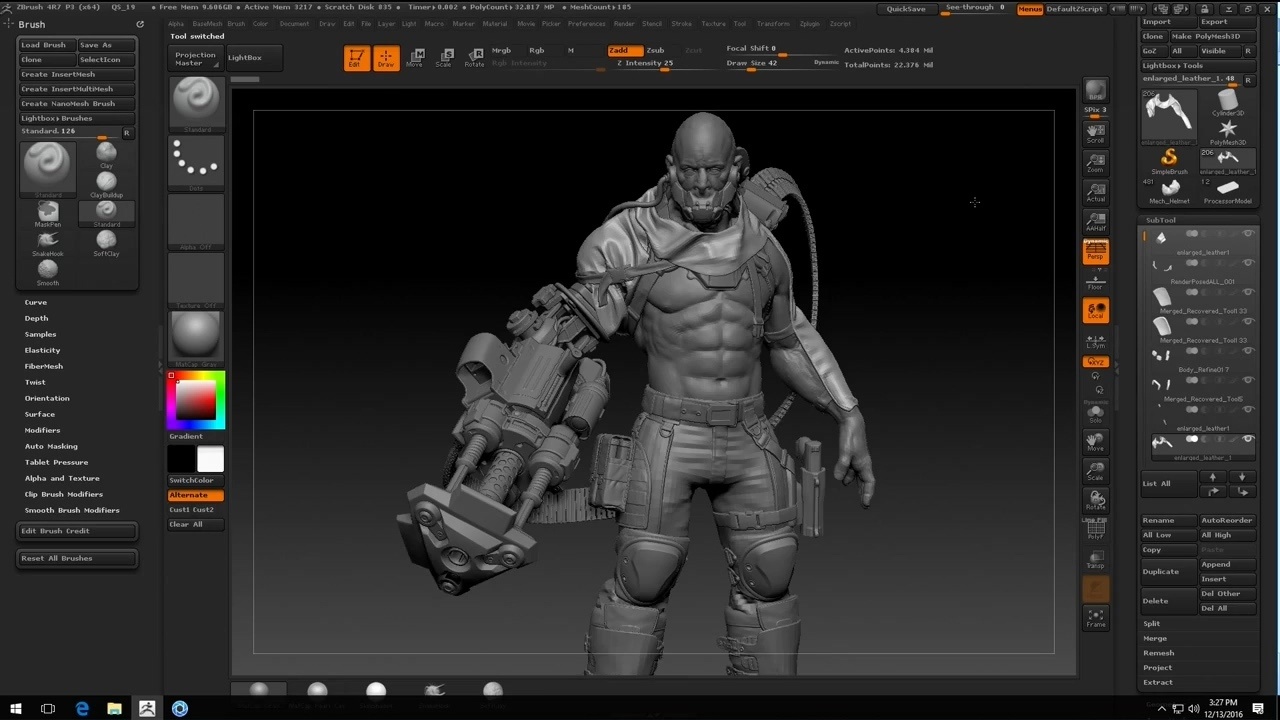The height and width of the screenshot is (720, 1280).
Task: Open the Render menu
Action: coord(624,24)
